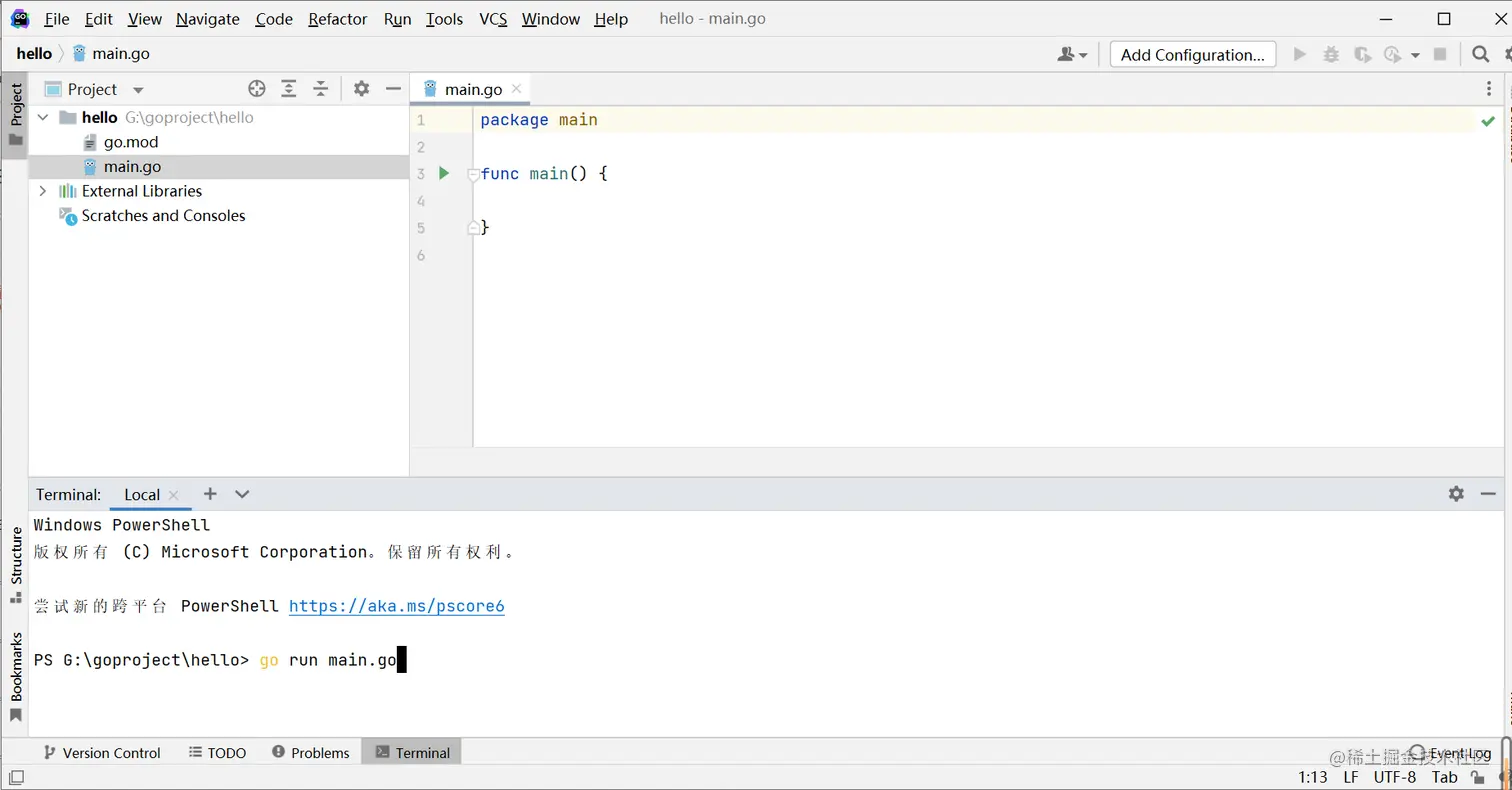Click the Debug bug toolbar icon

point(1331,54)
